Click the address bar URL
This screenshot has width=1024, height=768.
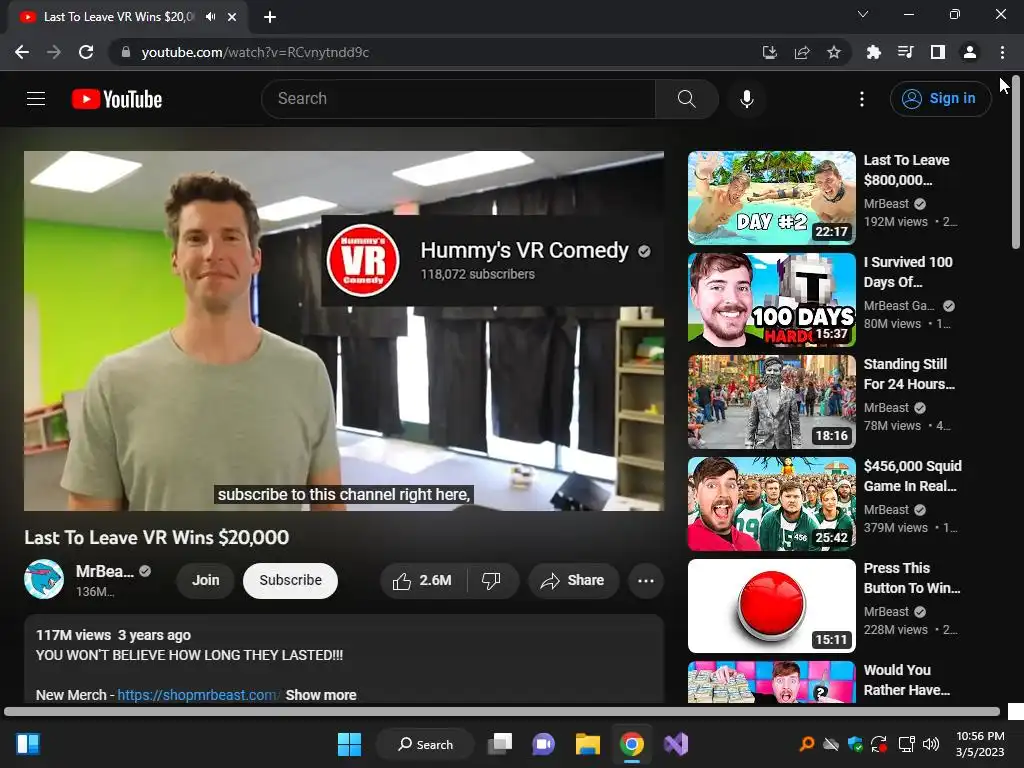(255, 52)
